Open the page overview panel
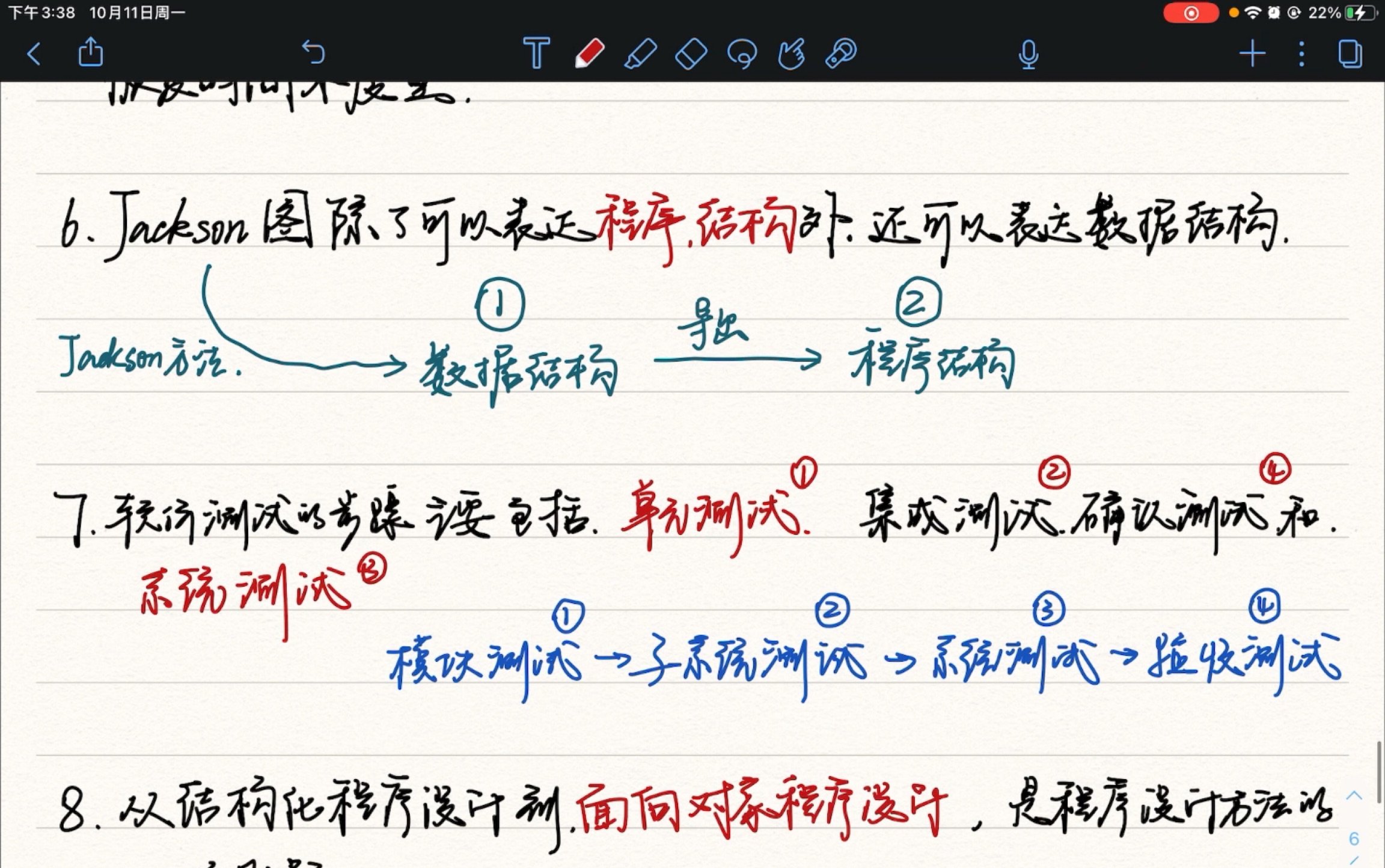Screen dimensions: 1385x868 click(1350, 53)
